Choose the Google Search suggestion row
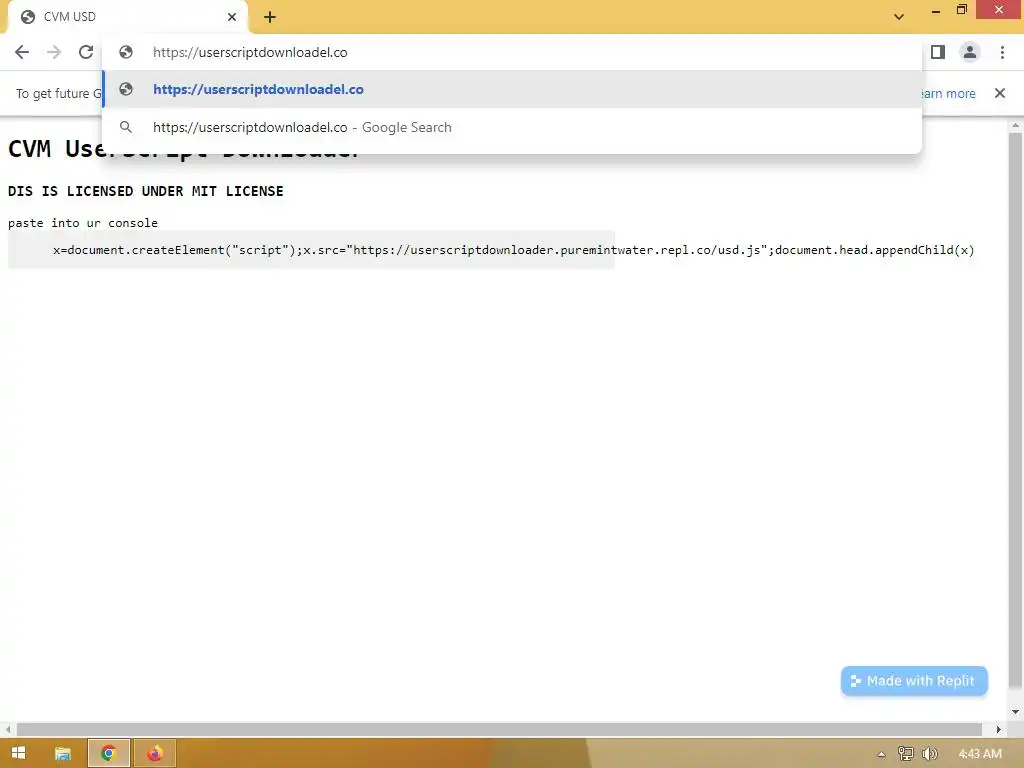The width and height of the screenshot is (1024, 768). pyautogui.click(x=512, y=127)
